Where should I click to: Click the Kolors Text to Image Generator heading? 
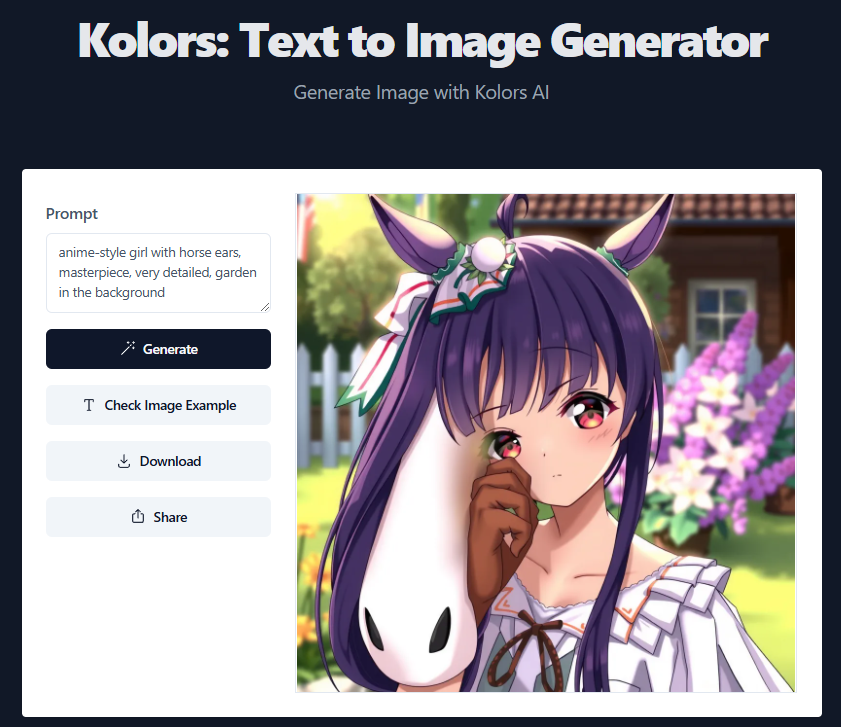click(423, 41)
